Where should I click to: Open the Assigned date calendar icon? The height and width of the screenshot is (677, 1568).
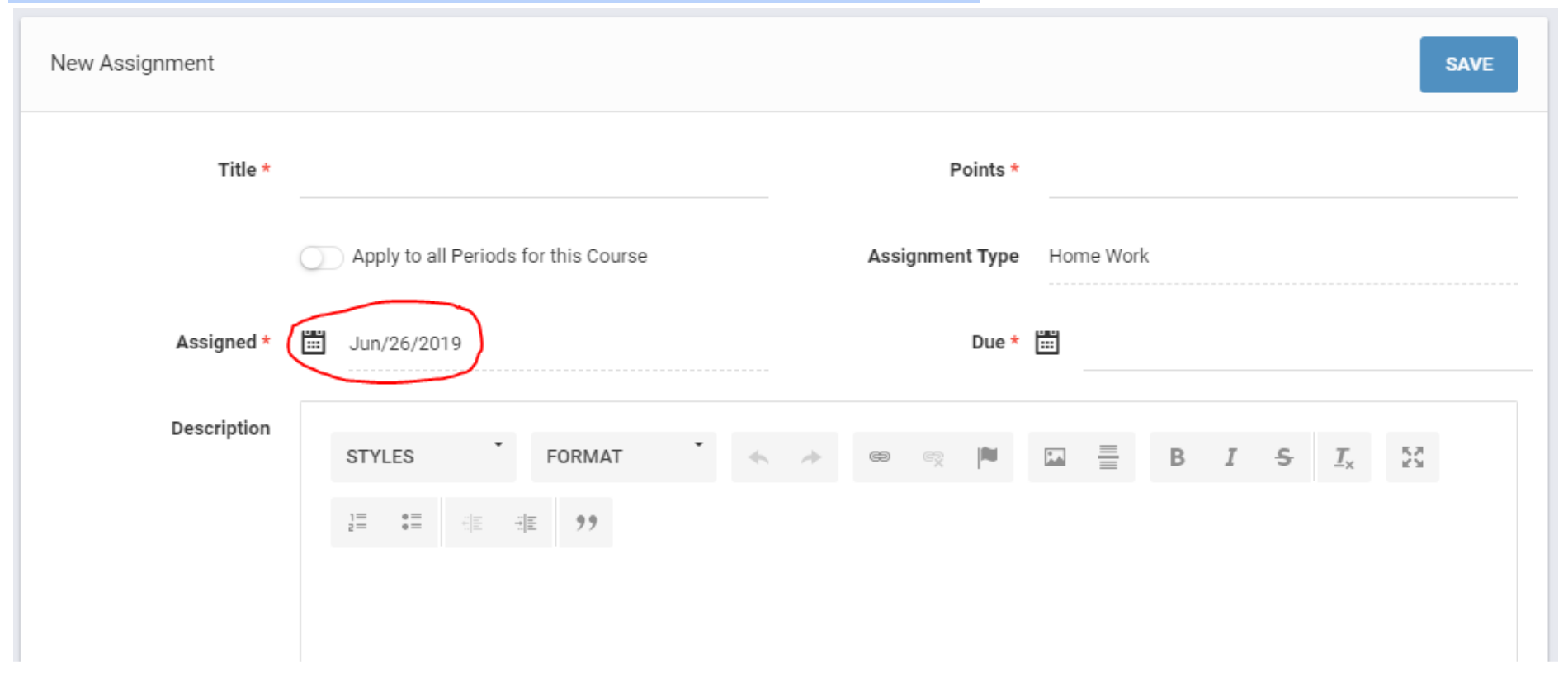[314, 342]
